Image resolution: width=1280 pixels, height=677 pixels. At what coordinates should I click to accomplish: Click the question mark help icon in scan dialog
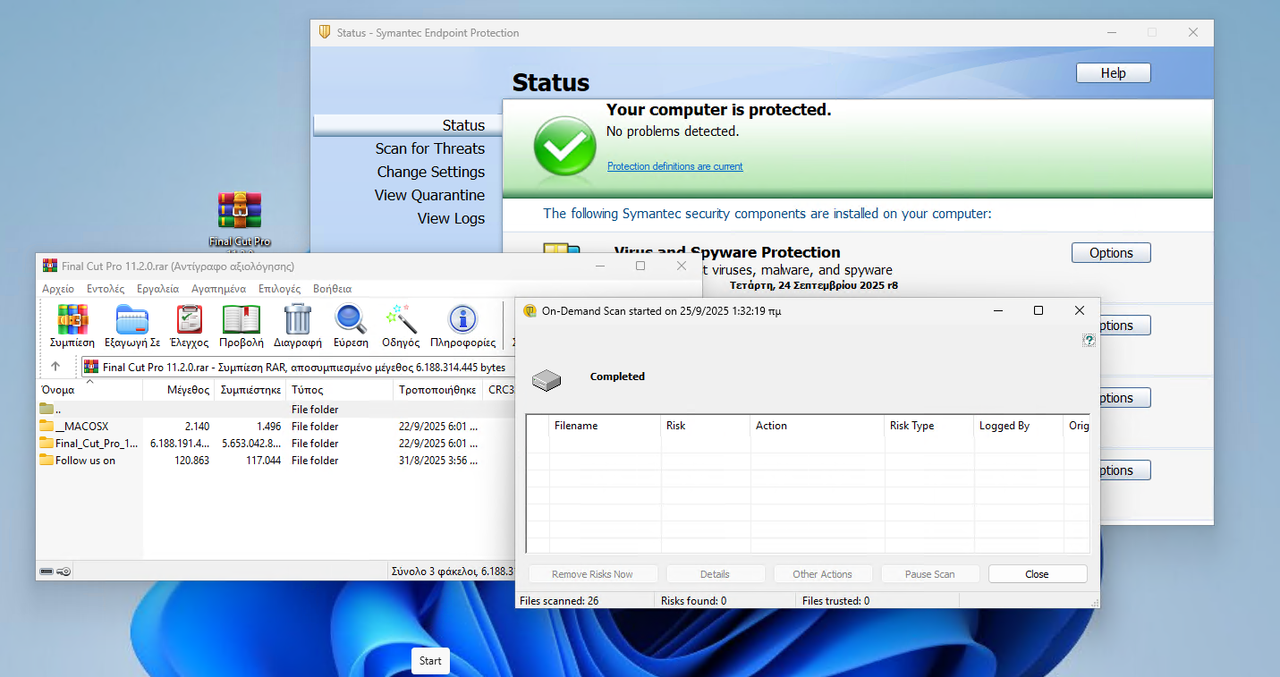tap(1089, 340)
